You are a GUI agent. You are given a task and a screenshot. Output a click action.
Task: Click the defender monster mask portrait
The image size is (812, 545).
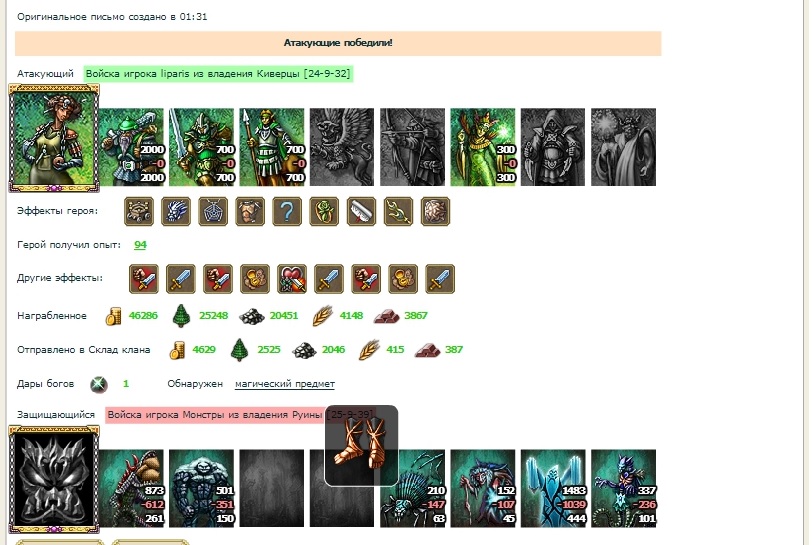(x=54, y=479)
